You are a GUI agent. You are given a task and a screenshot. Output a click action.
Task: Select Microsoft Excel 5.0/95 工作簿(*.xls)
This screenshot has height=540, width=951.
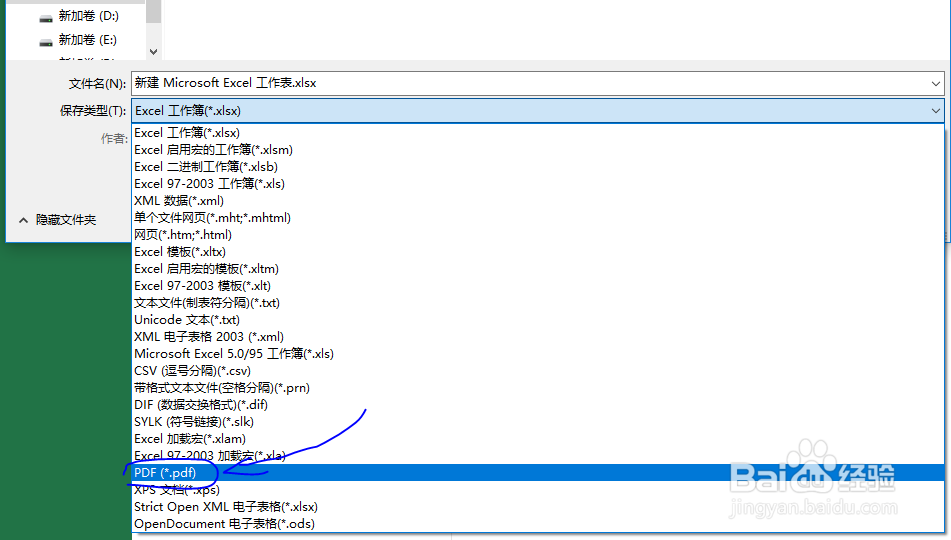(538, 354)
